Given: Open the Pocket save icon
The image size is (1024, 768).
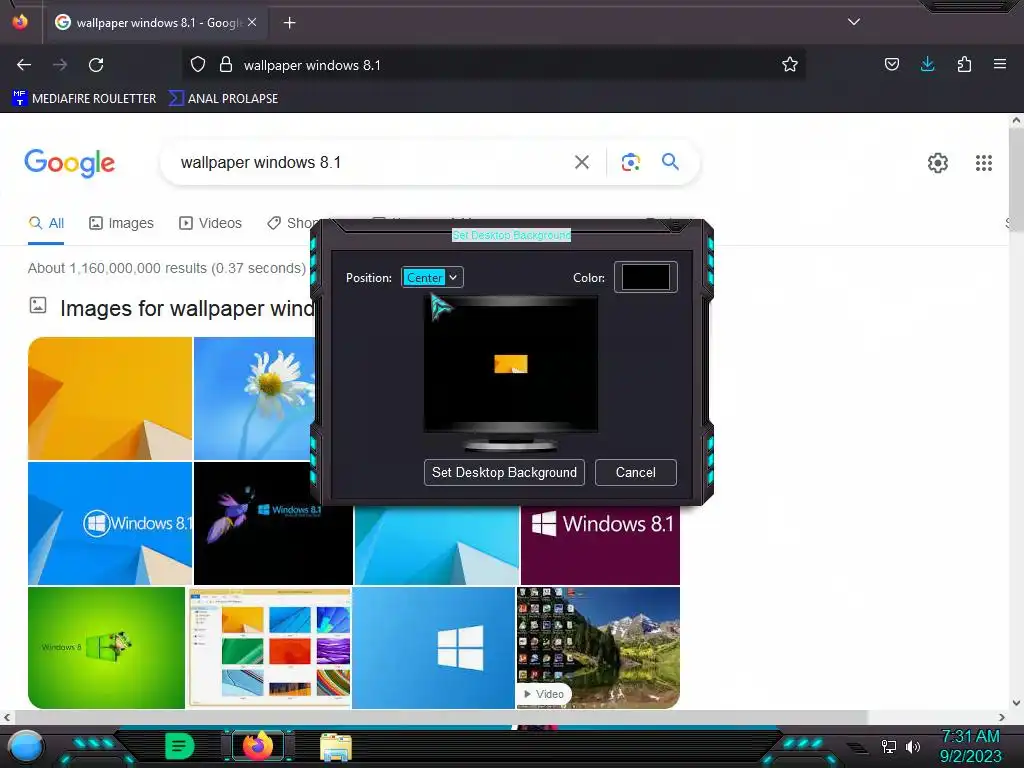Looking at the screenshot, I should click(x=891, y=64).
